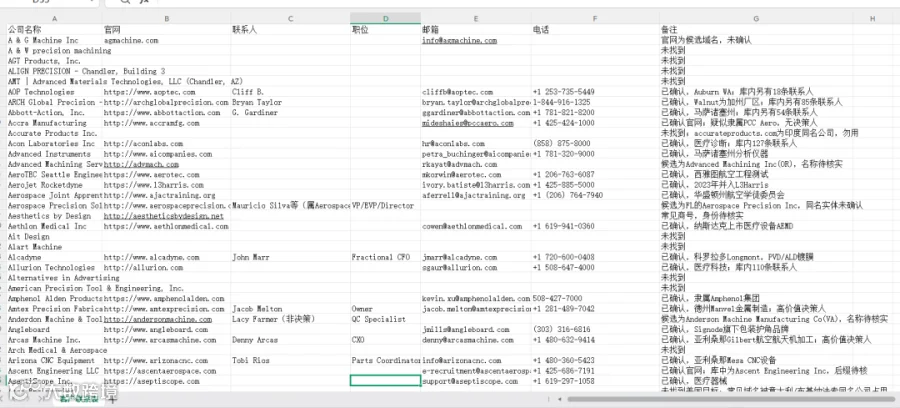Select the VP/EVP/Director position cell
This screenshot has height=408, width=900.
[x=386, y=205]
